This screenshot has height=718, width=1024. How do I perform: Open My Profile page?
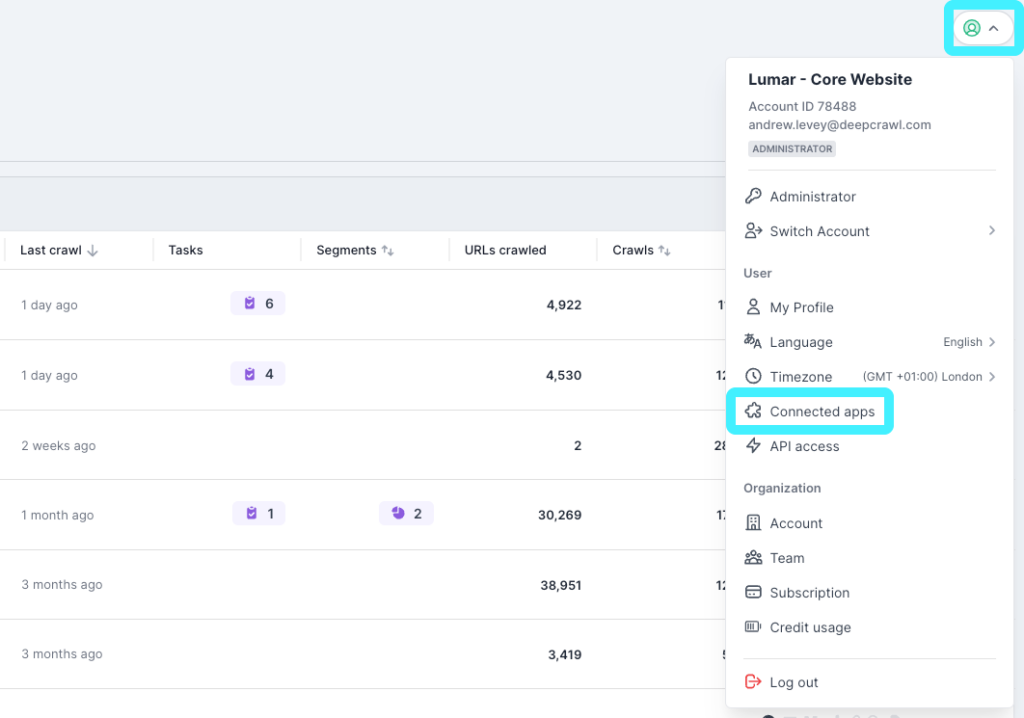[x=801, y=307]
